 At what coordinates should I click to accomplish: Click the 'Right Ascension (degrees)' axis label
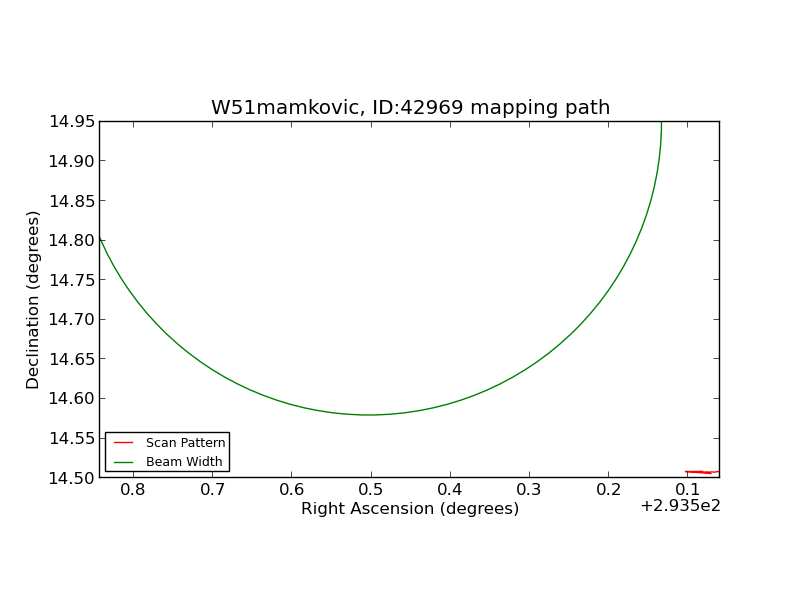click(410, 509)
